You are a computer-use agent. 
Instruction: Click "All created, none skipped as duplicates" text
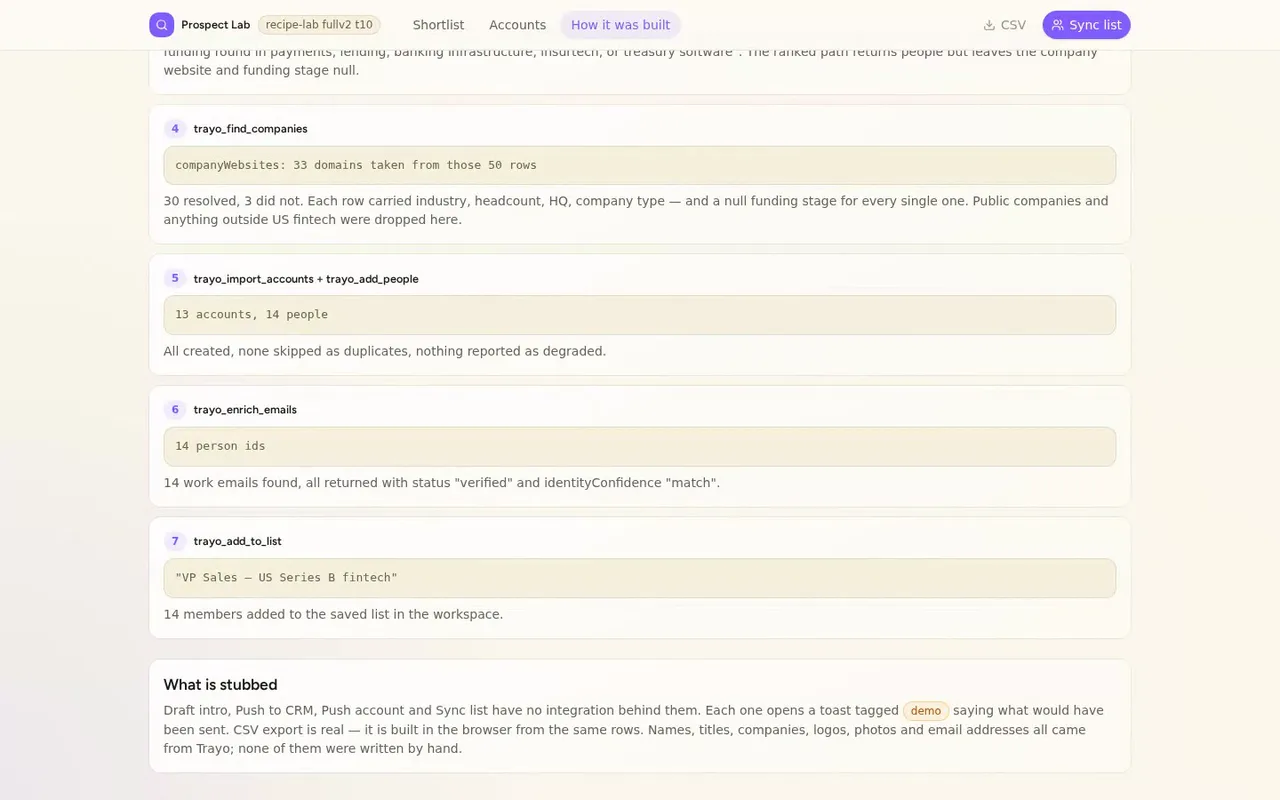coord(385,351)
